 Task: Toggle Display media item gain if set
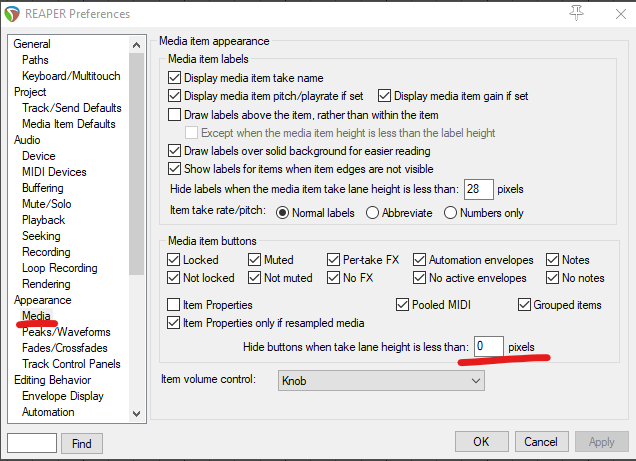384,96
